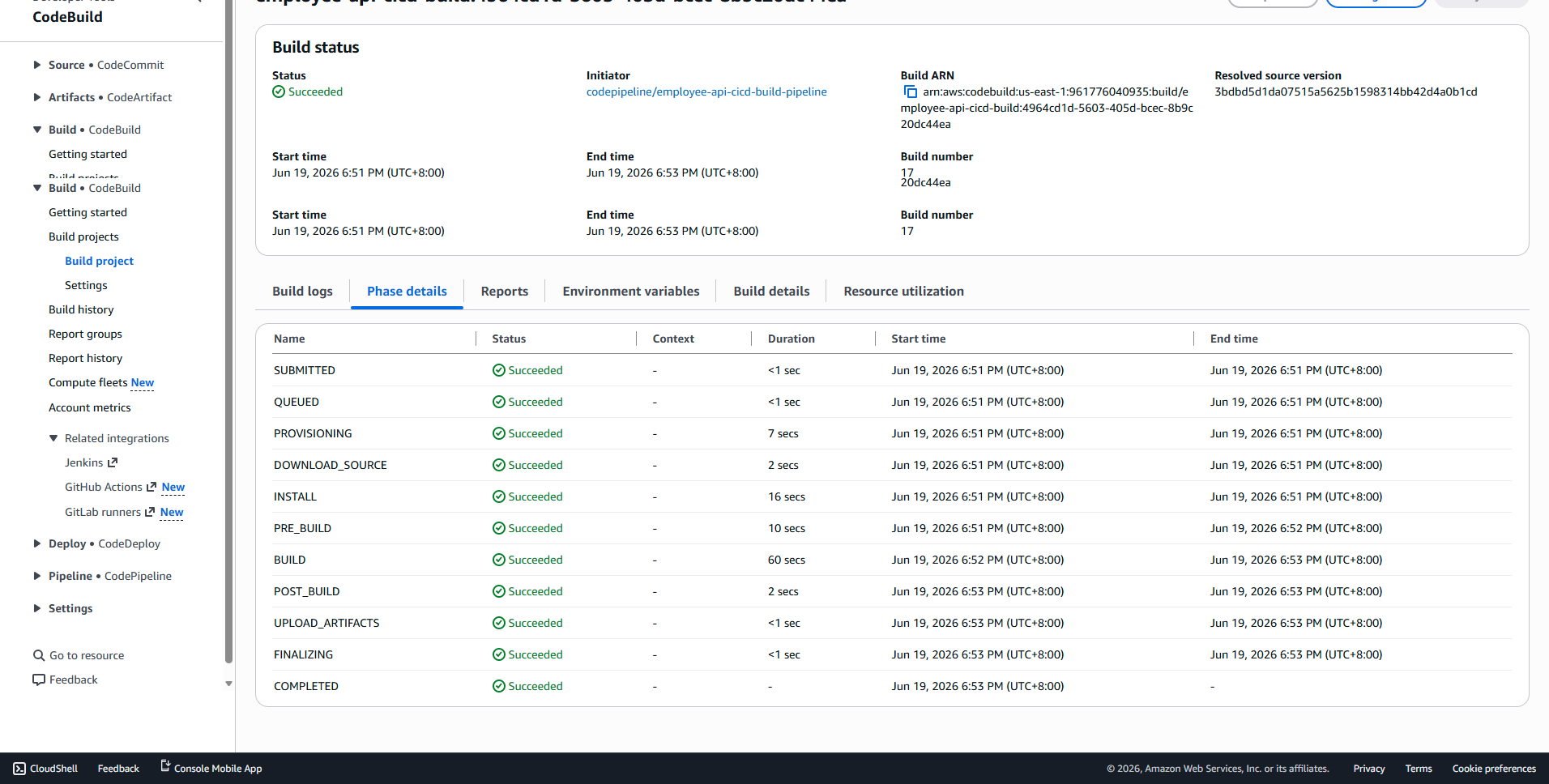Click the DOWNLOAD_SOURCE phase name
This screenshot has width=1549, height=784.
pos(331,465)
